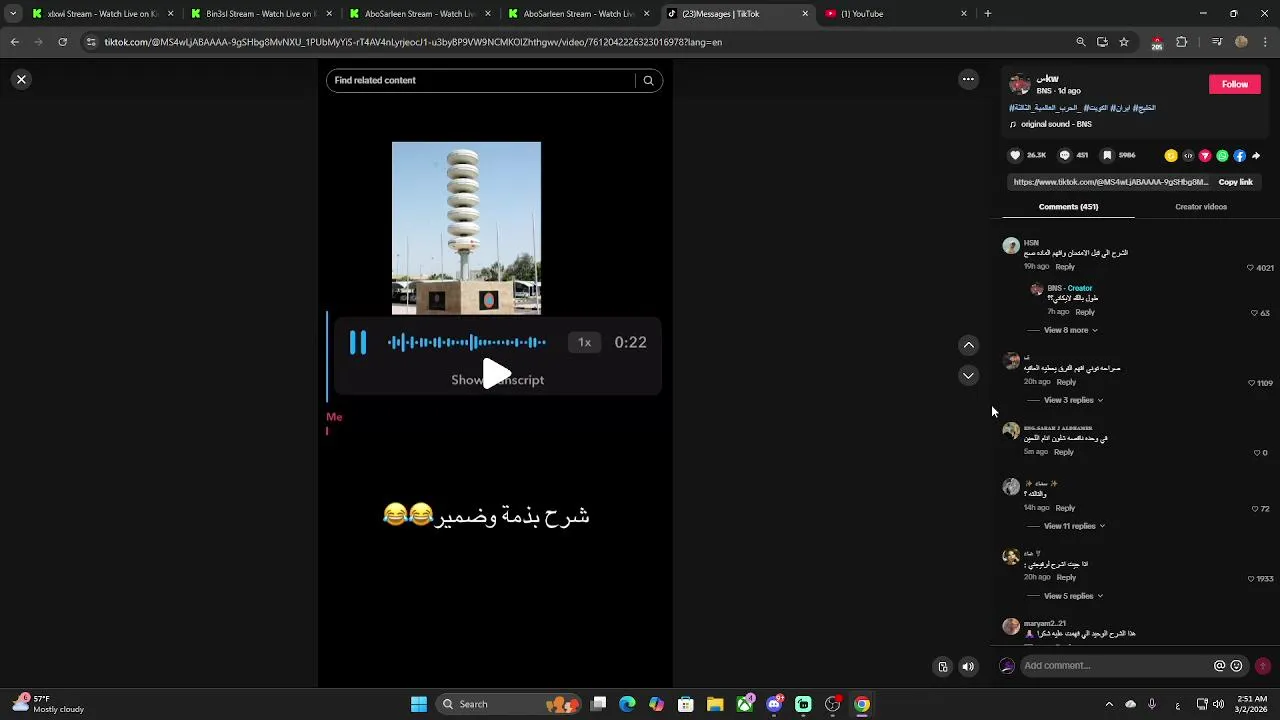Open comments via the 451 speech bubble icon
This screenshot has height=720, width=1280.
1064,155
